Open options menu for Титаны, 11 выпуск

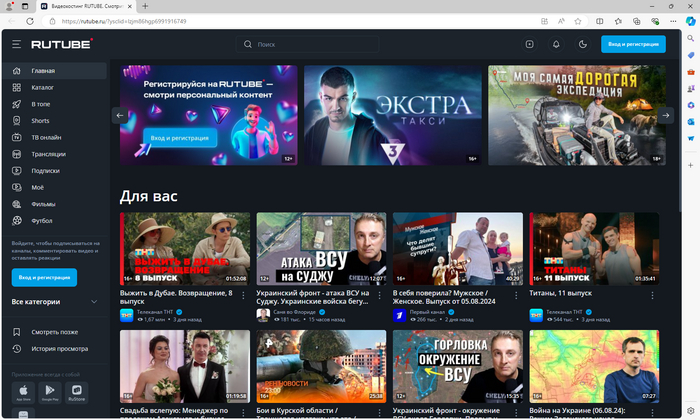click(x=652, y=295)
